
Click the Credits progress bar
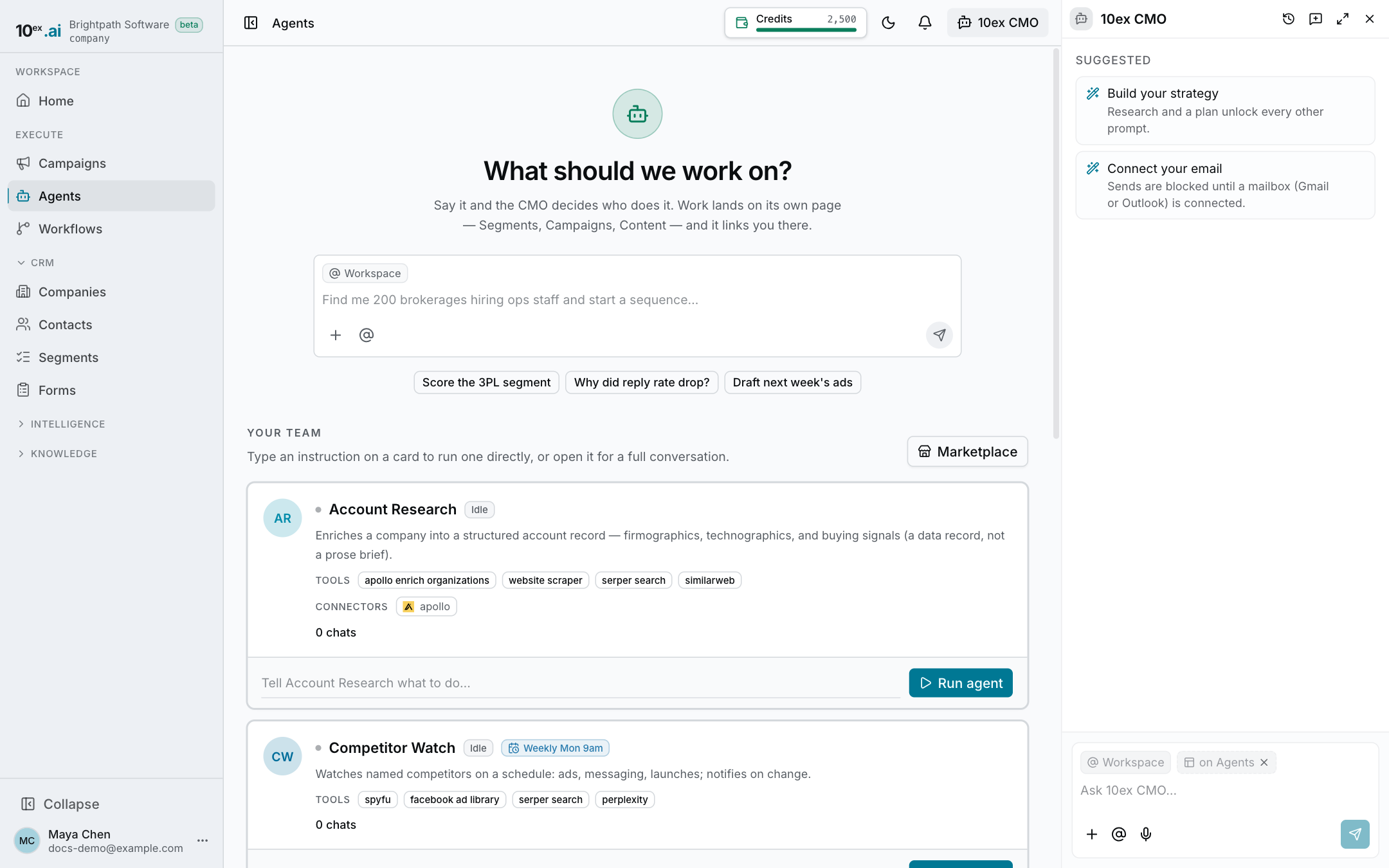(x=806, y=30)
